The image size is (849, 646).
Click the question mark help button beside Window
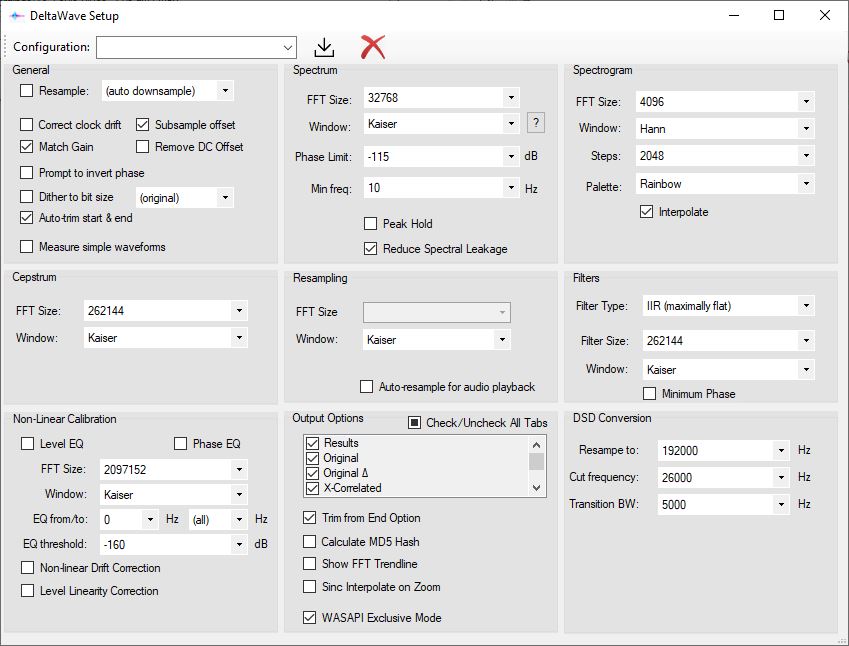click(535, 123)
